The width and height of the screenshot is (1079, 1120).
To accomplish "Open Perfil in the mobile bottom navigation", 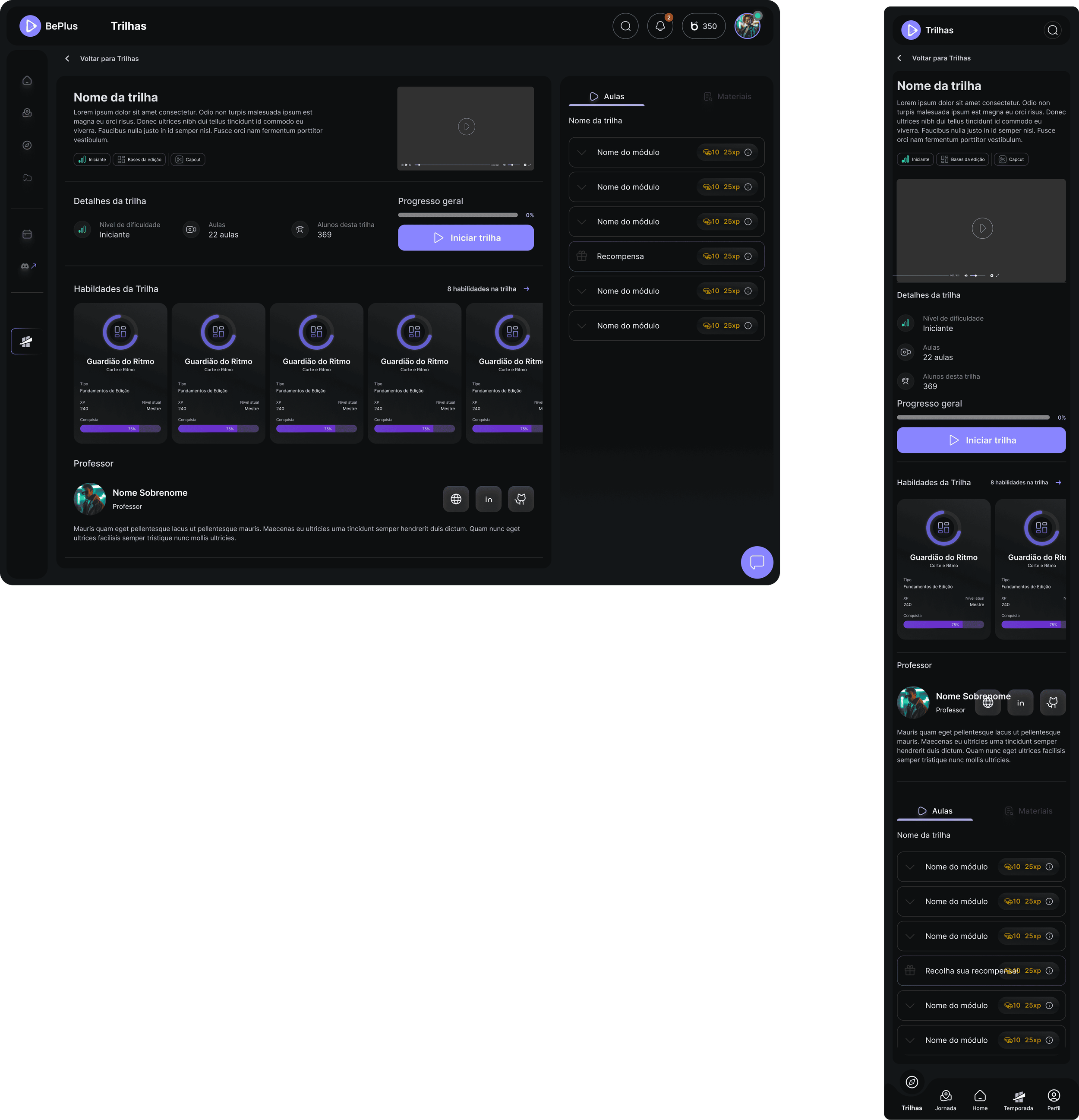I will pyautogui.click(x=1053, y=1100).
